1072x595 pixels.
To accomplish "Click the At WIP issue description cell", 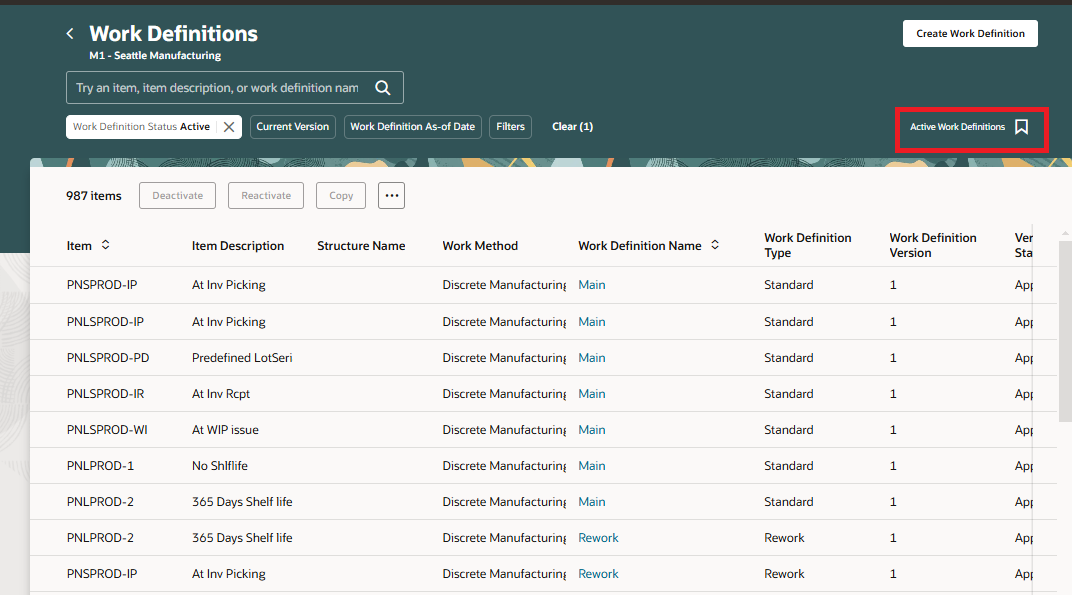I will click(x=225, y=429).
